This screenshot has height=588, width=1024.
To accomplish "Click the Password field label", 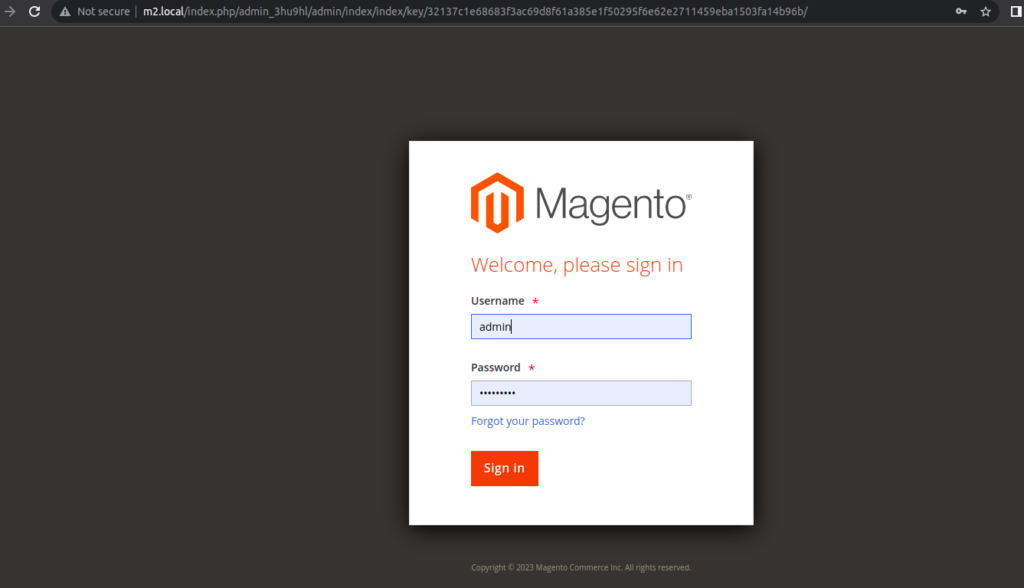I will click(495, 367).
